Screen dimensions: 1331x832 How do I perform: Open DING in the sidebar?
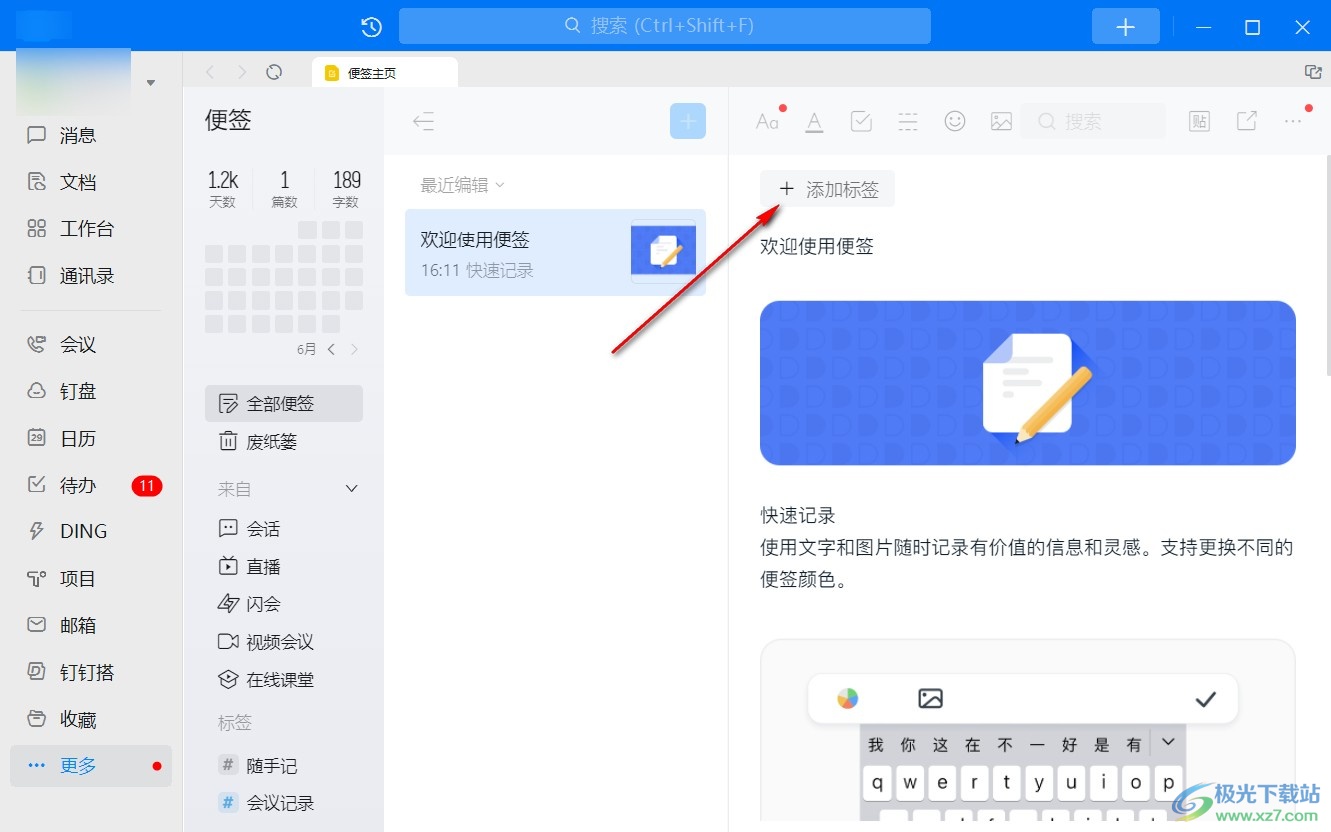point(91,532)
